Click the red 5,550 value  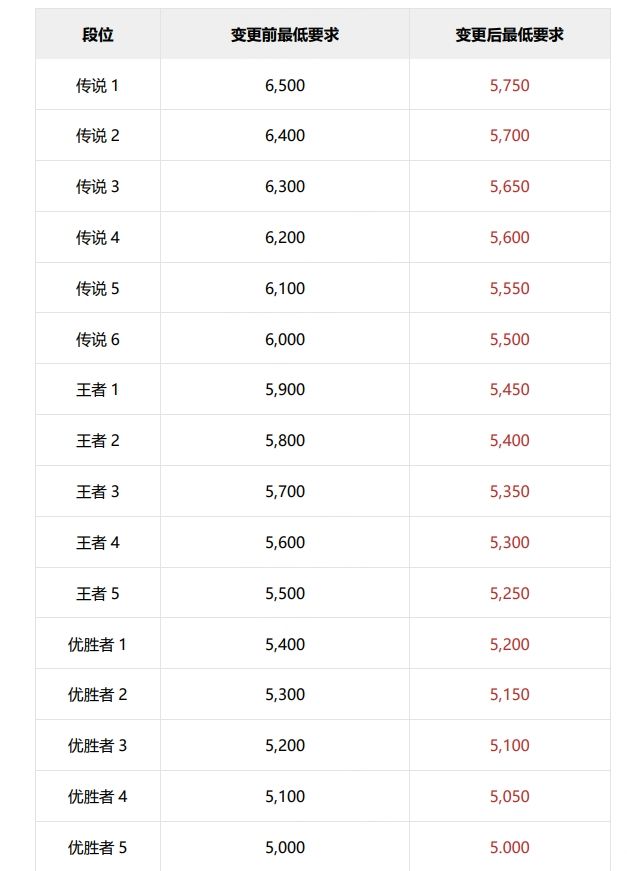(509, 288)
